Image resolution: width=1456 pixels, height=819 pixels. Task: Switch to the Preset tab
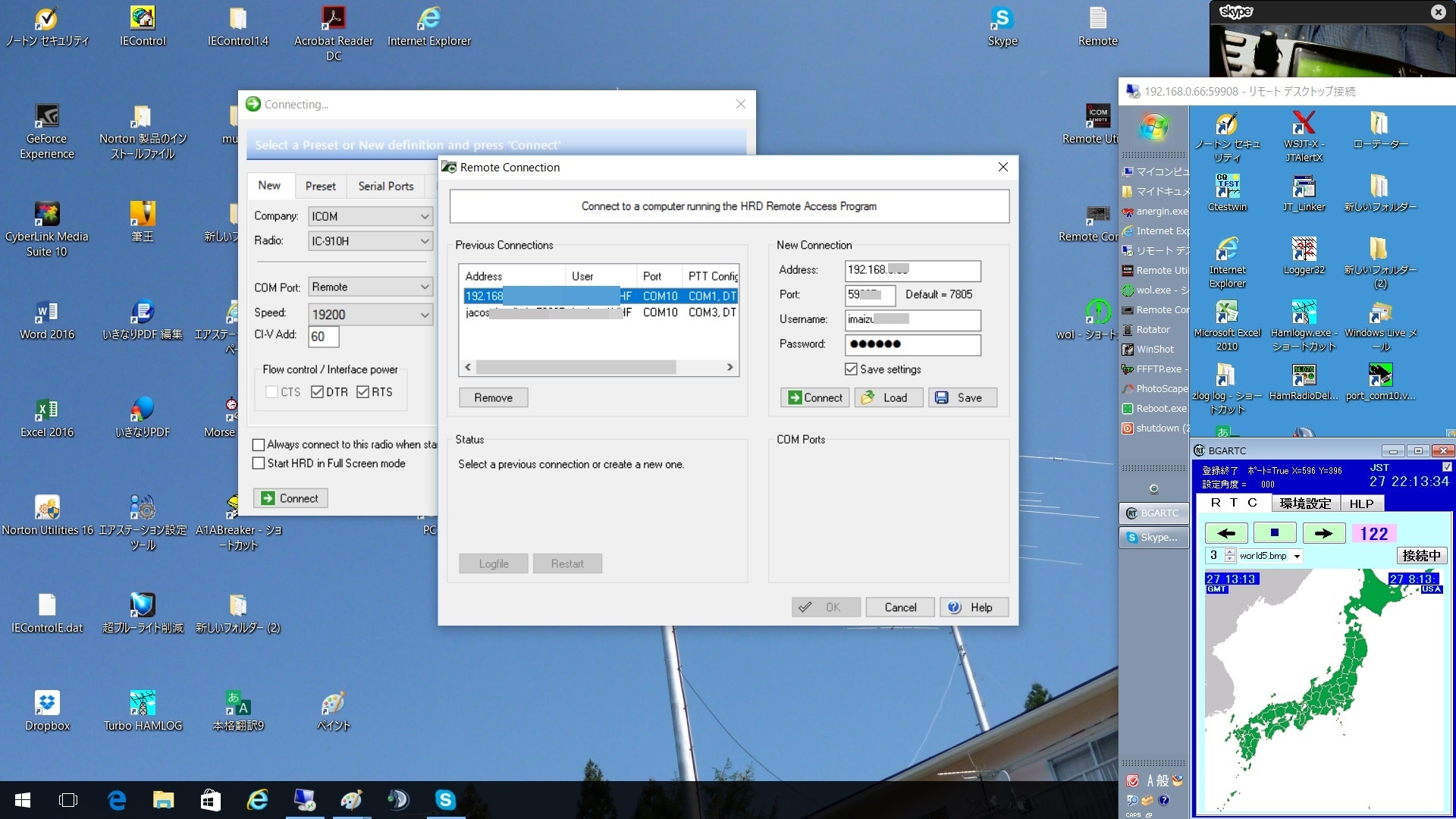click(x=320, y=186)
